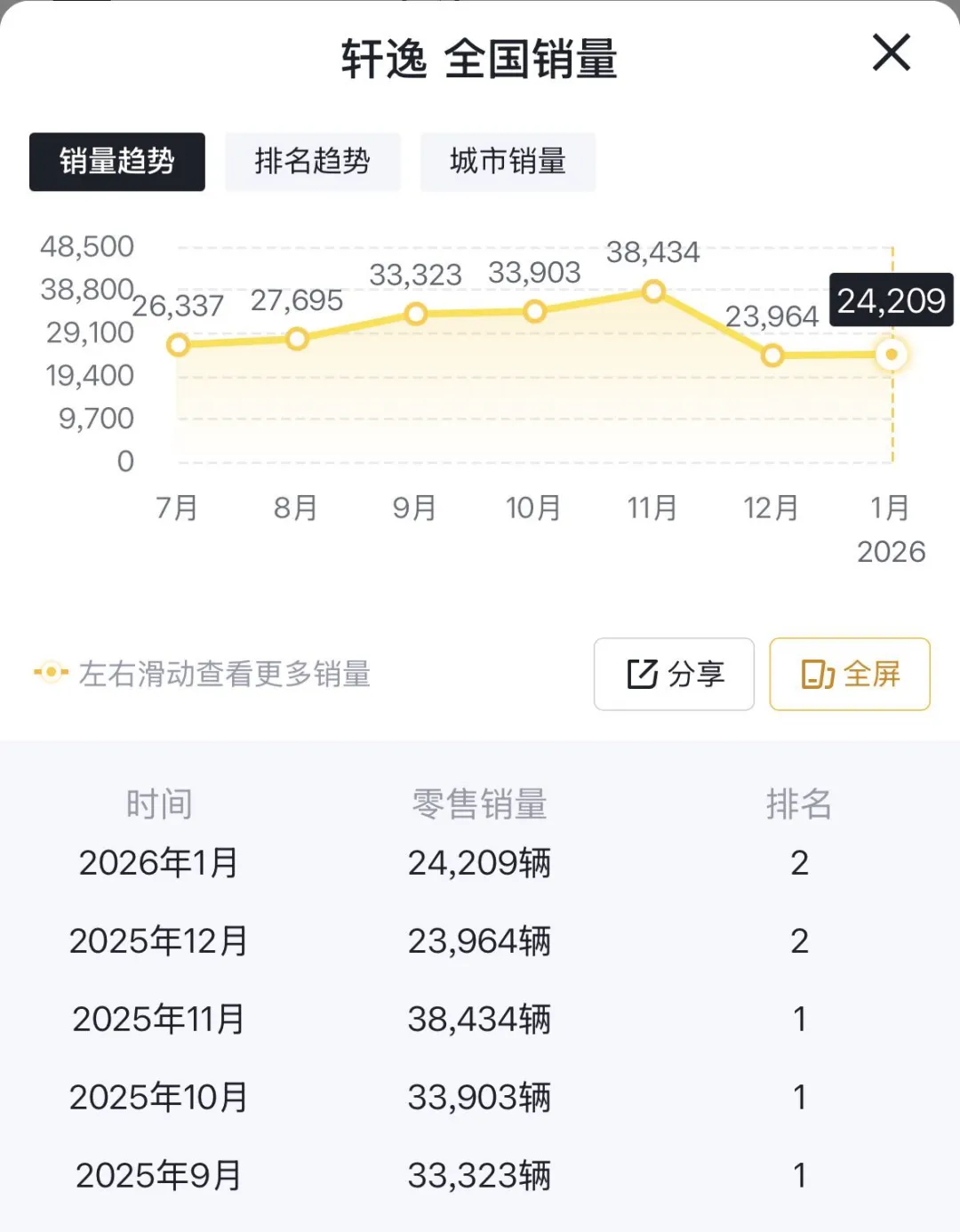The width and height of the screenshot is (960, 1232).
Task: Select the 销量趋势 tab
Action: 117,162
